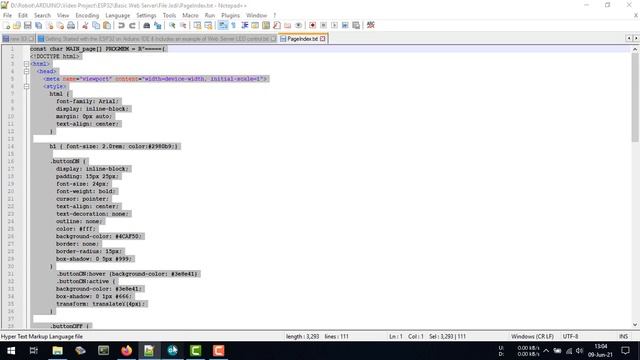Open the Replace dialog toolbar icon

[157, 25]
